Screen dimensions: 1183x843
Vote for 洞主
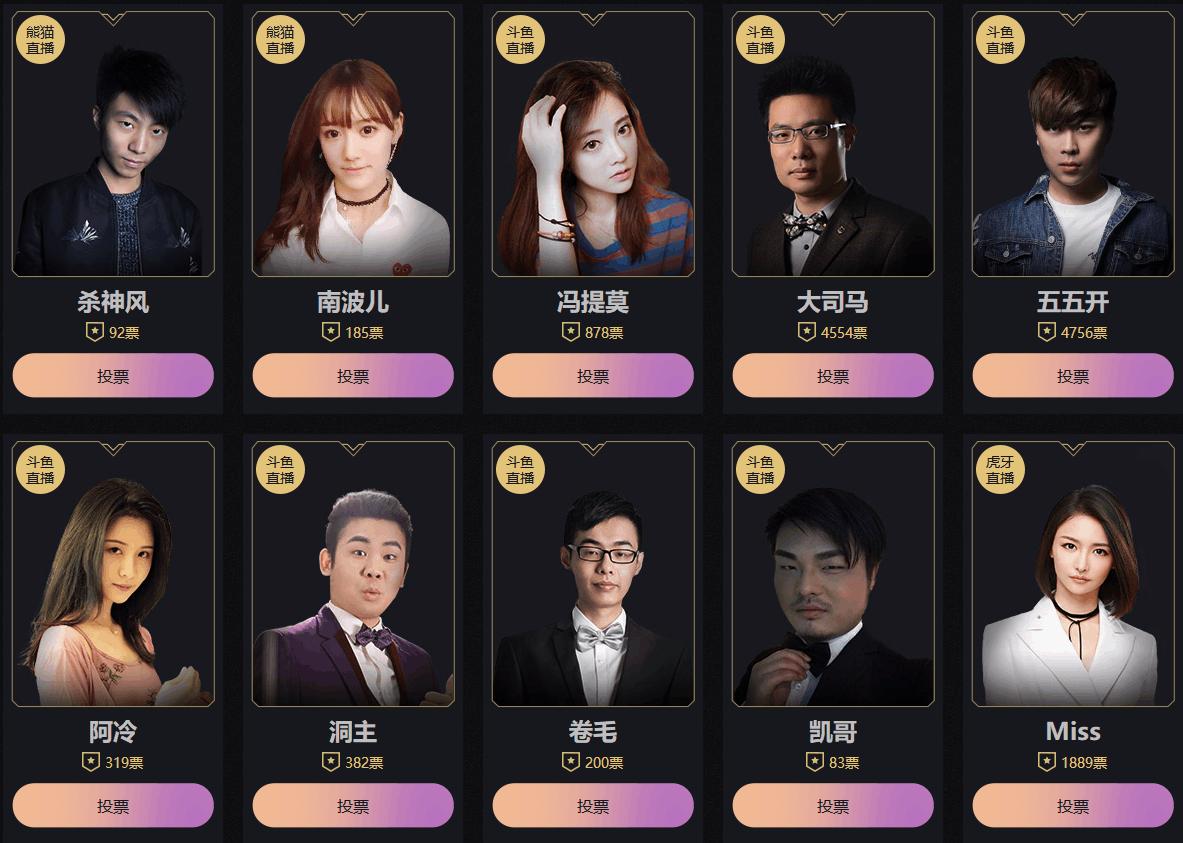click(x=353, y=805)
